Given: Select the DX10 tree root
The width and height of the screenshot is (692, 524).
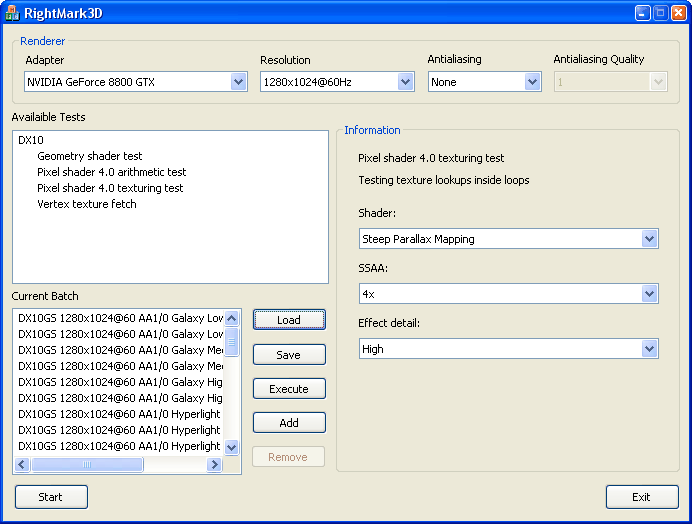Looking at the screenshot, I should (x=31, y=140).
